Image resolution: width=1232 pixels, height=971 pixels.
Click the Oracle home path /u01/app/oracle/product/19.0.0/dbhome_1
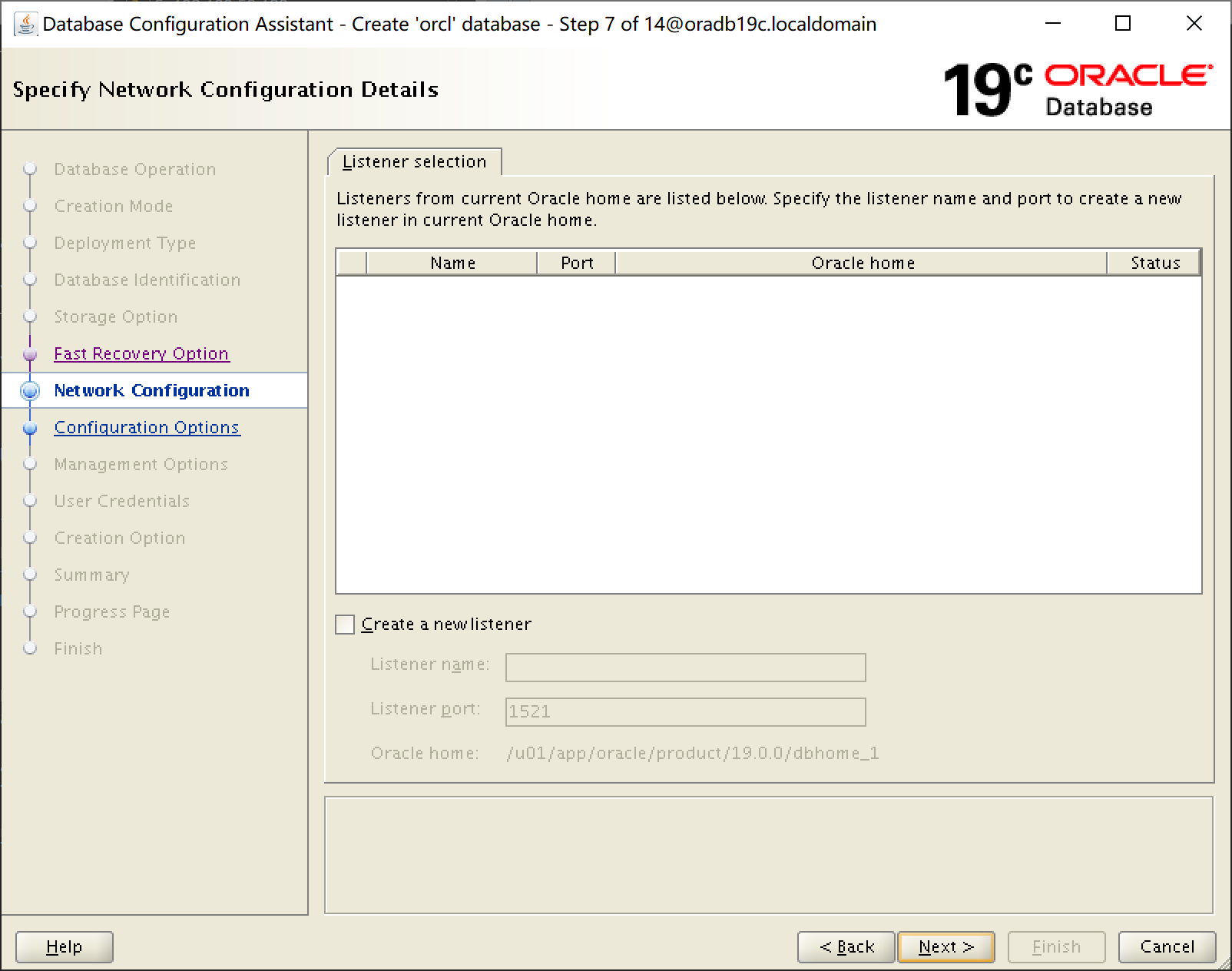(693, 753)
